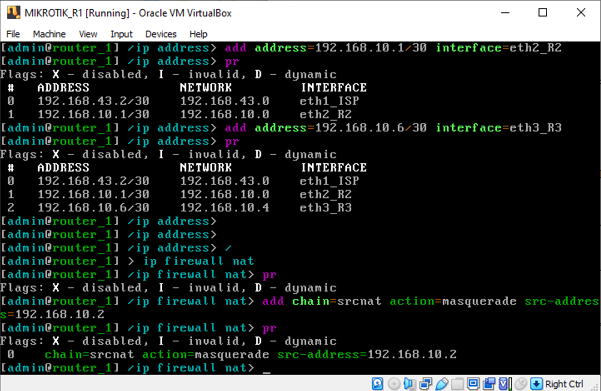
Task: Minimize the VirtualBox window
Action: click(x=505, y=13)
